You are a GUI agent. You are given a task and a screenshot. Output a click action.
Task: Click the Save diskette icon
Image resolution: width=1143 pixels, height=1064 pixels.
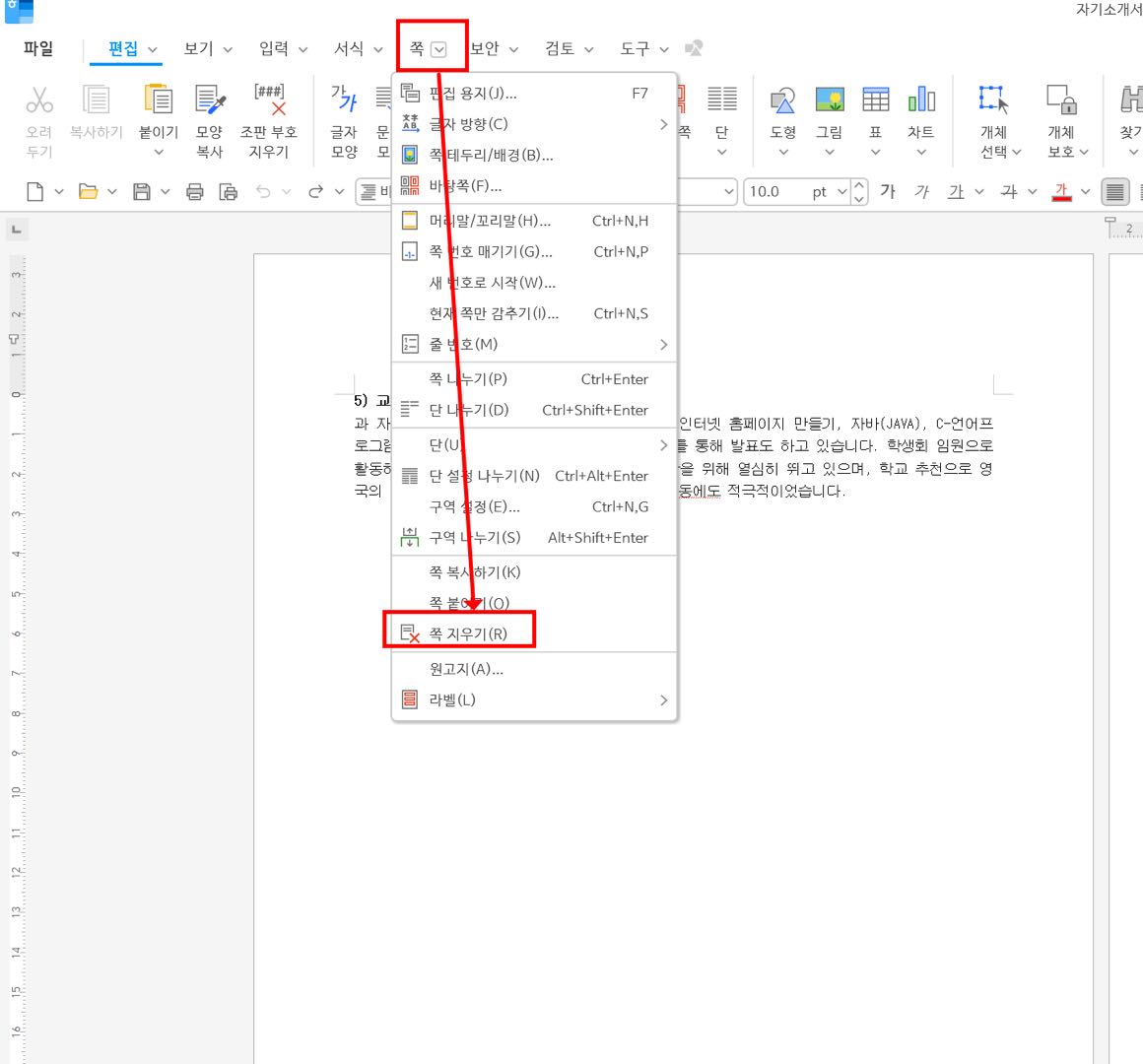[x=142, y=192]
